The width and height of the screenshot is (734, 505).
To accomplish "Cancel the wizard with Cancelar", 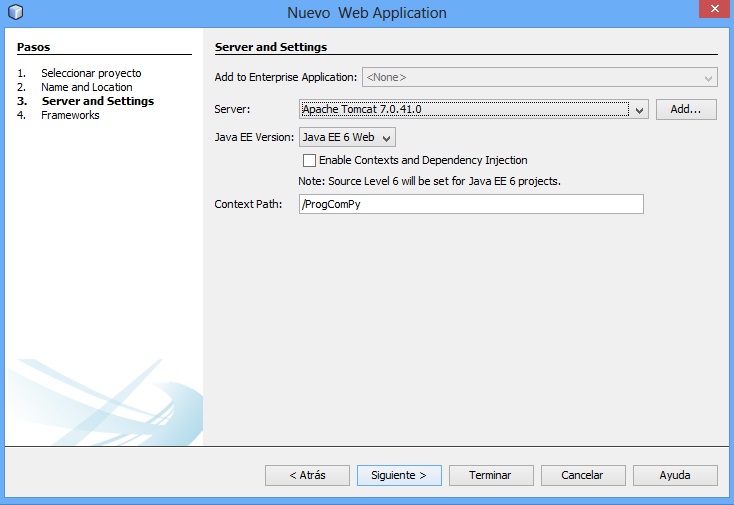I will click(x=583, y=475).
